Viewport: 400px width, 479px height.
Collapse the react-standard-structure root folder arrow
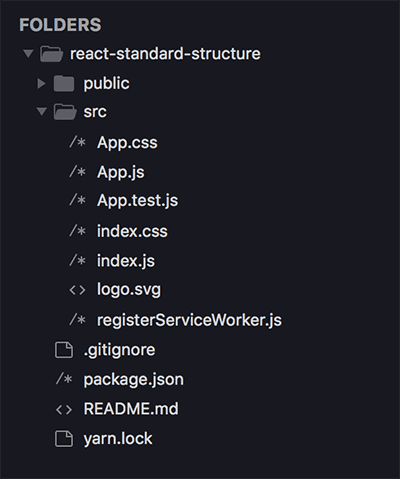(x=28, y=53)
